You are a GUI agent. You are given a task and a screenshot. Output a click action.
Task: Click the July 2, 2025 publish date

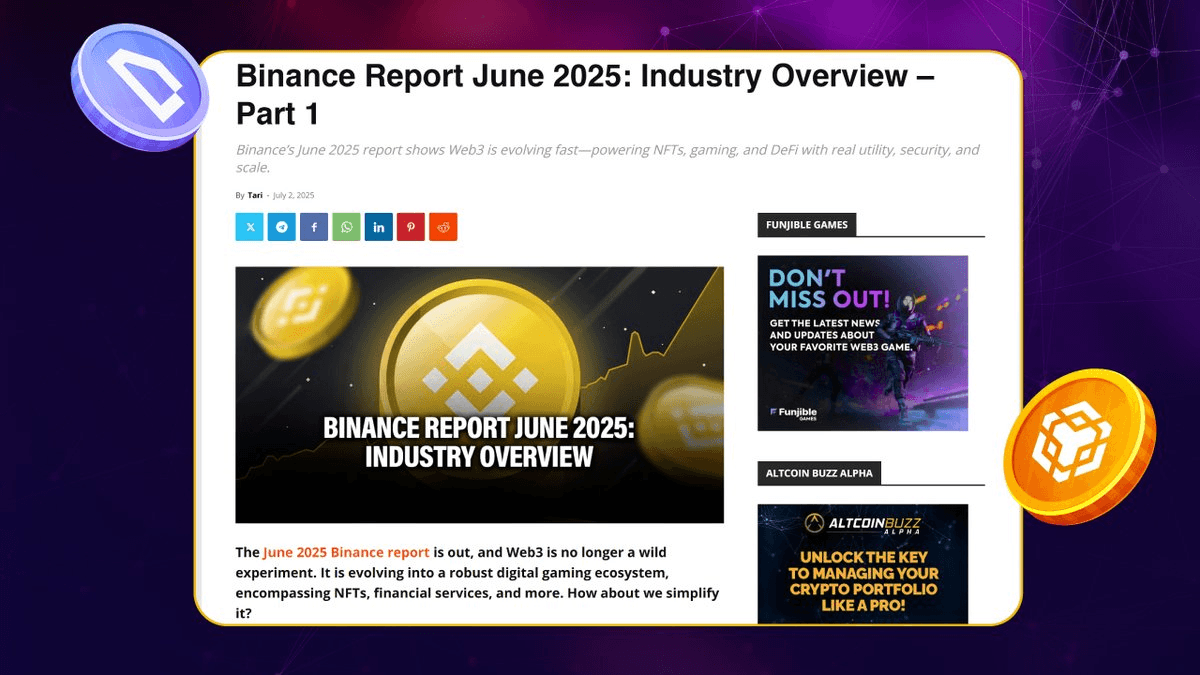(293, 195)
